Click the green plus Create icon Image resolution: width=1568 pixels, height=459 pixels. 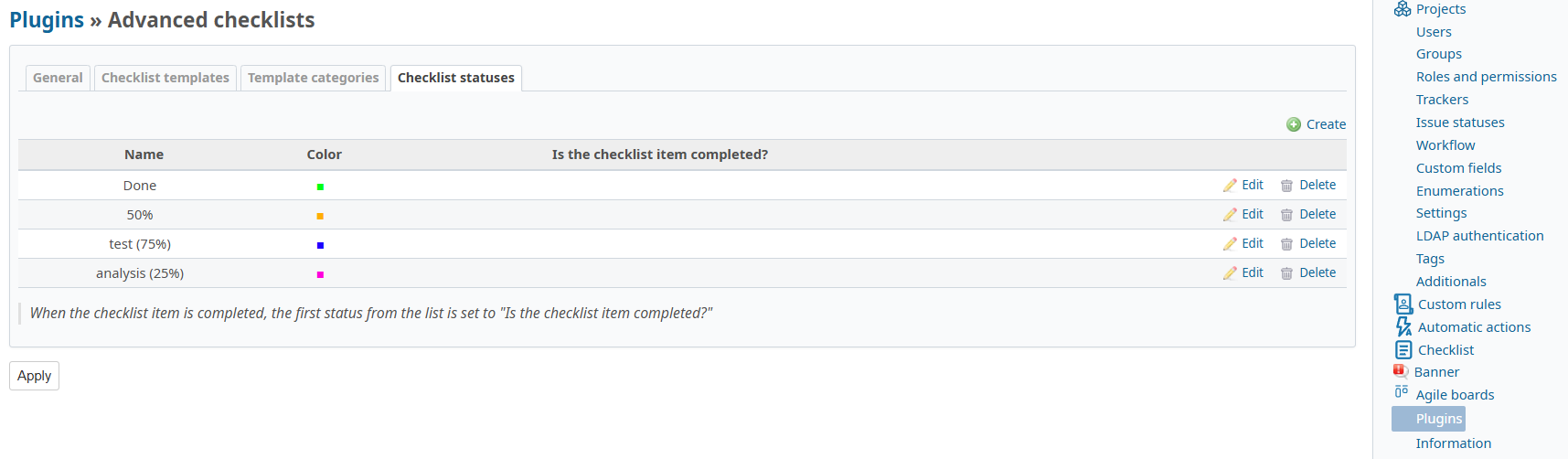pos(1294,124)
